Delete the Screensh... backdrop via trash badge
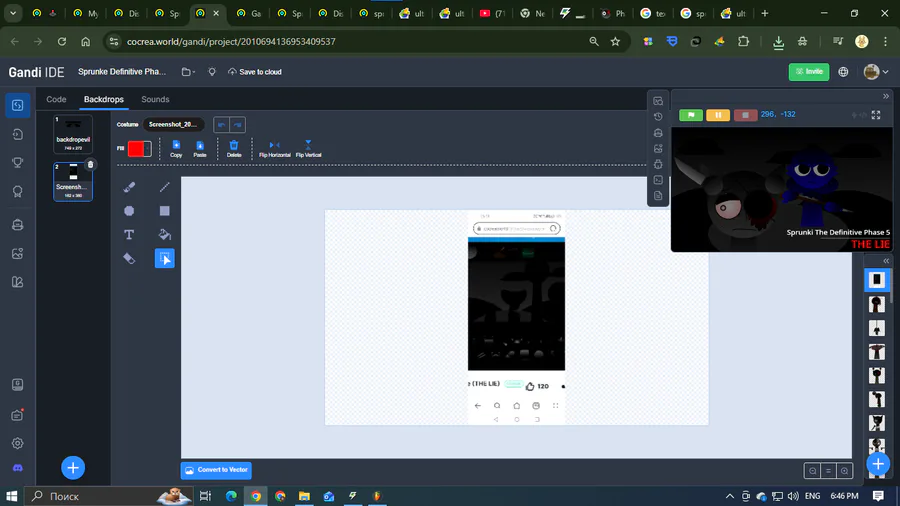The image size is (900, 506). 91,165
